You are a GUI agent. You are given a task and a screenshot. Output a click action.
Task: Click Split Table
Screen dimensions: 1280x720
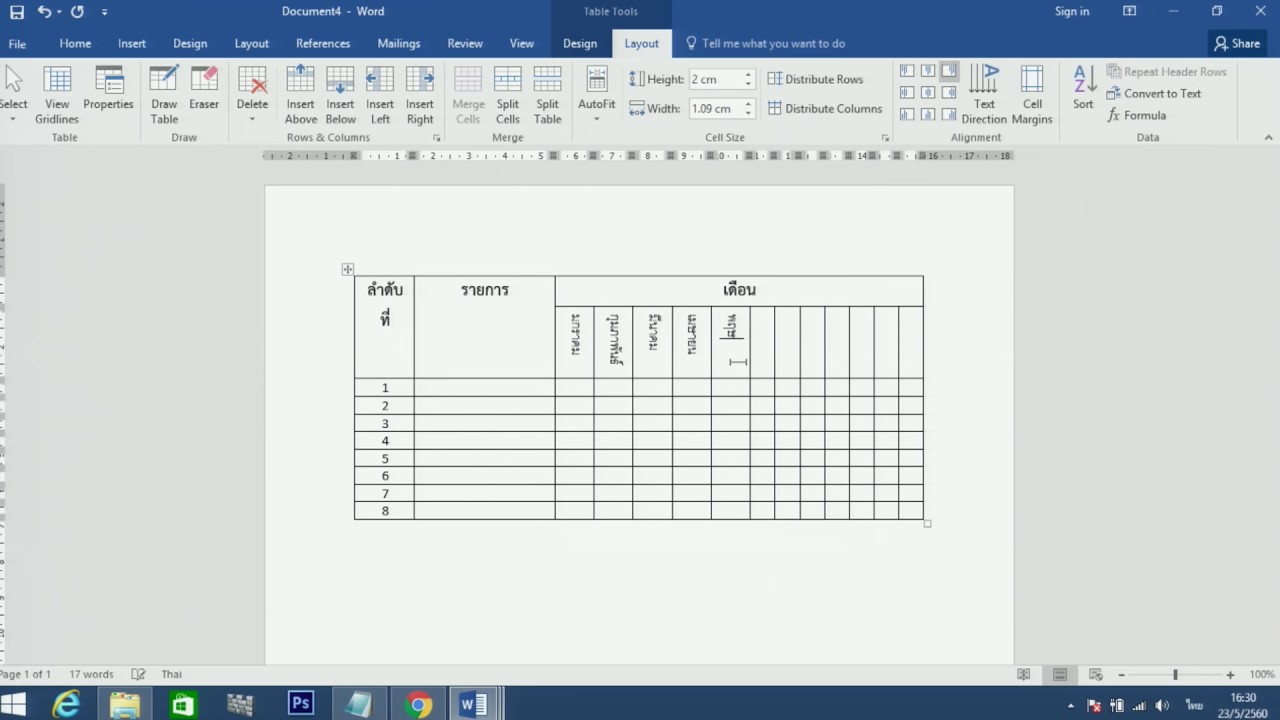point(547,96)
